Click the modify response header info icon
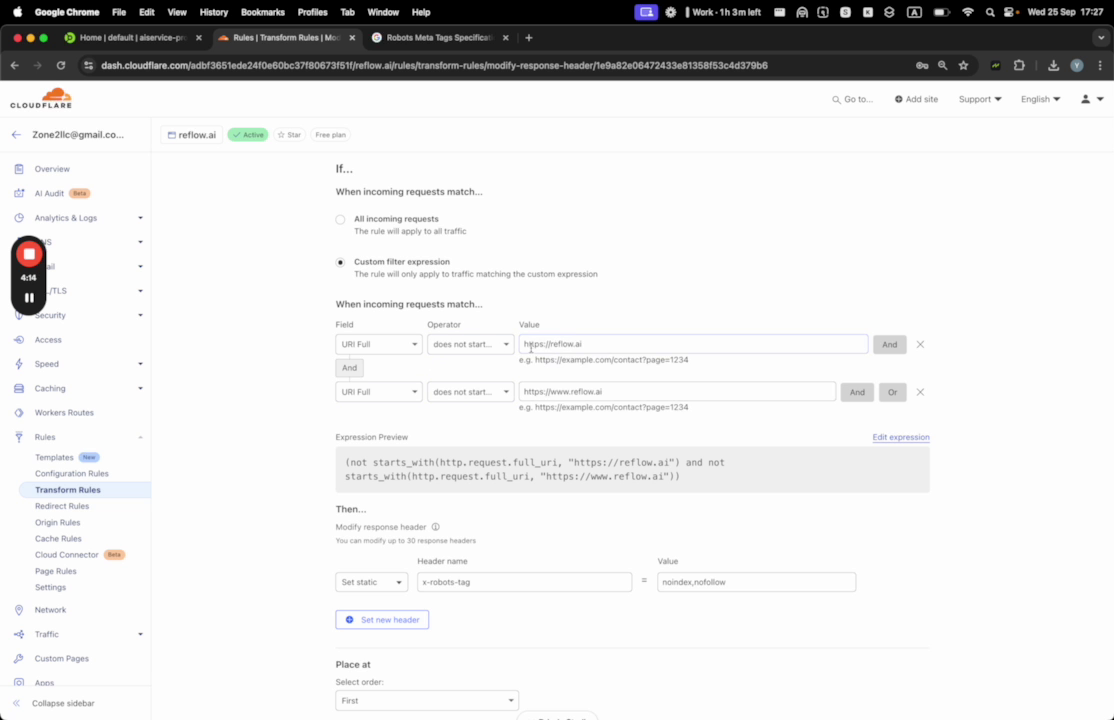This screenshot has height=720, width=1114. (x=436, y=527)
